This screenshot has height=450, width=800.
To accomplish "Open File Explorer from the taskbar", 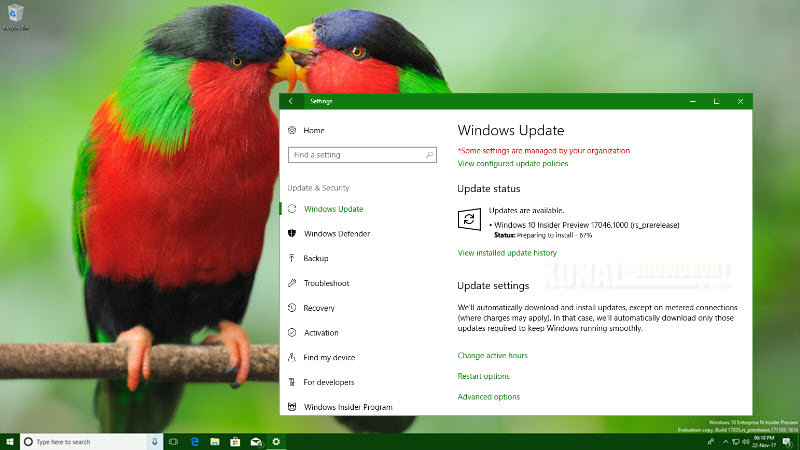I will point(215,442).
